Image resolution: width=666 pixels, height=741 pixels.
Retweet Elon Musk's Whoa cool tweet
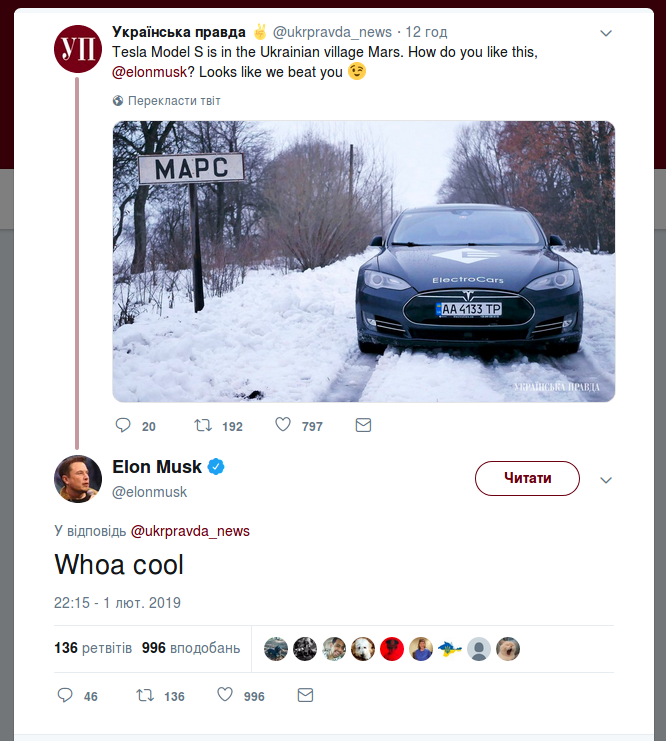[144, 695]
